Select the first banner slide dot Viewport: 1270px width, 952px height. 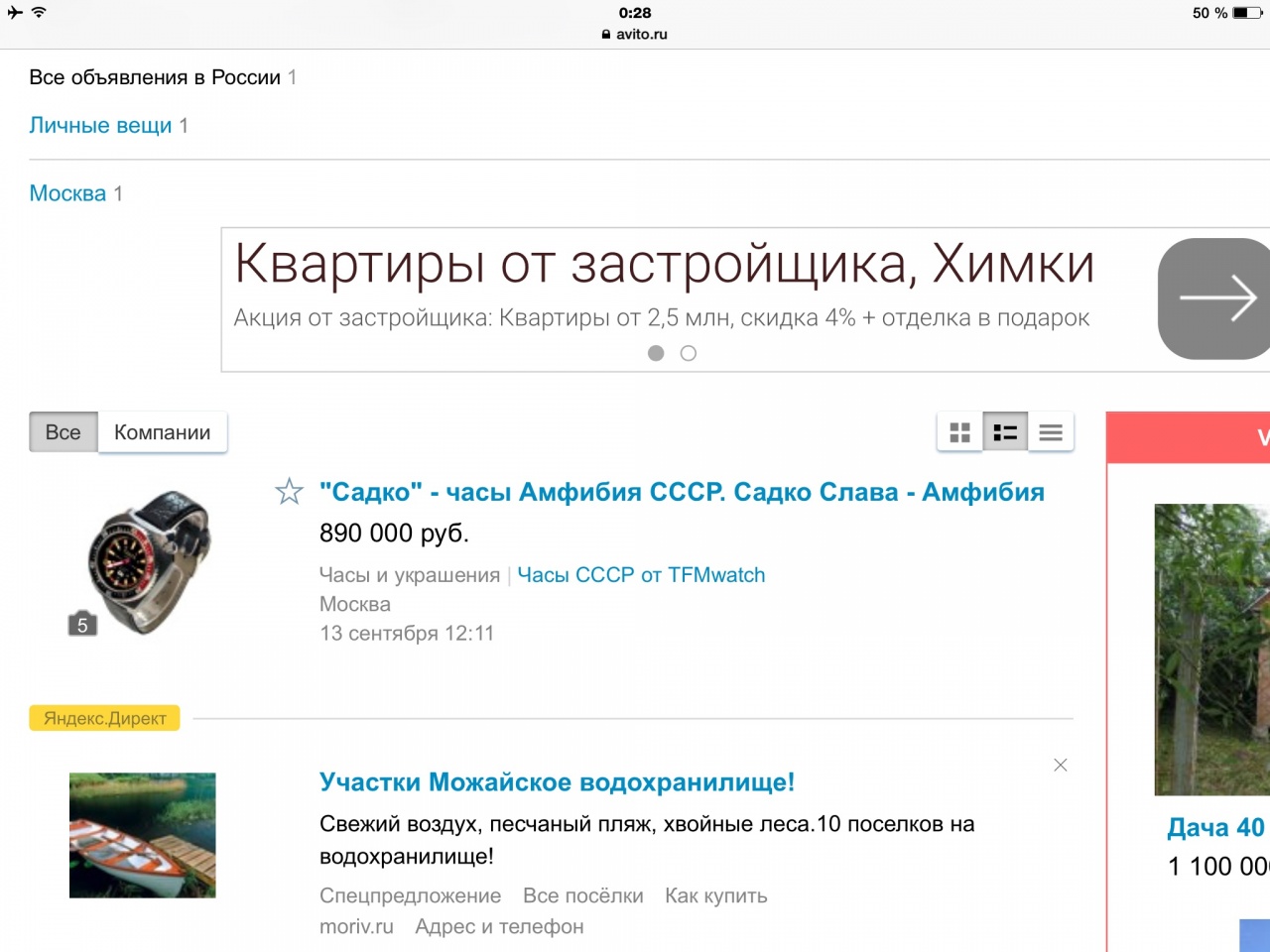(656, 353)
